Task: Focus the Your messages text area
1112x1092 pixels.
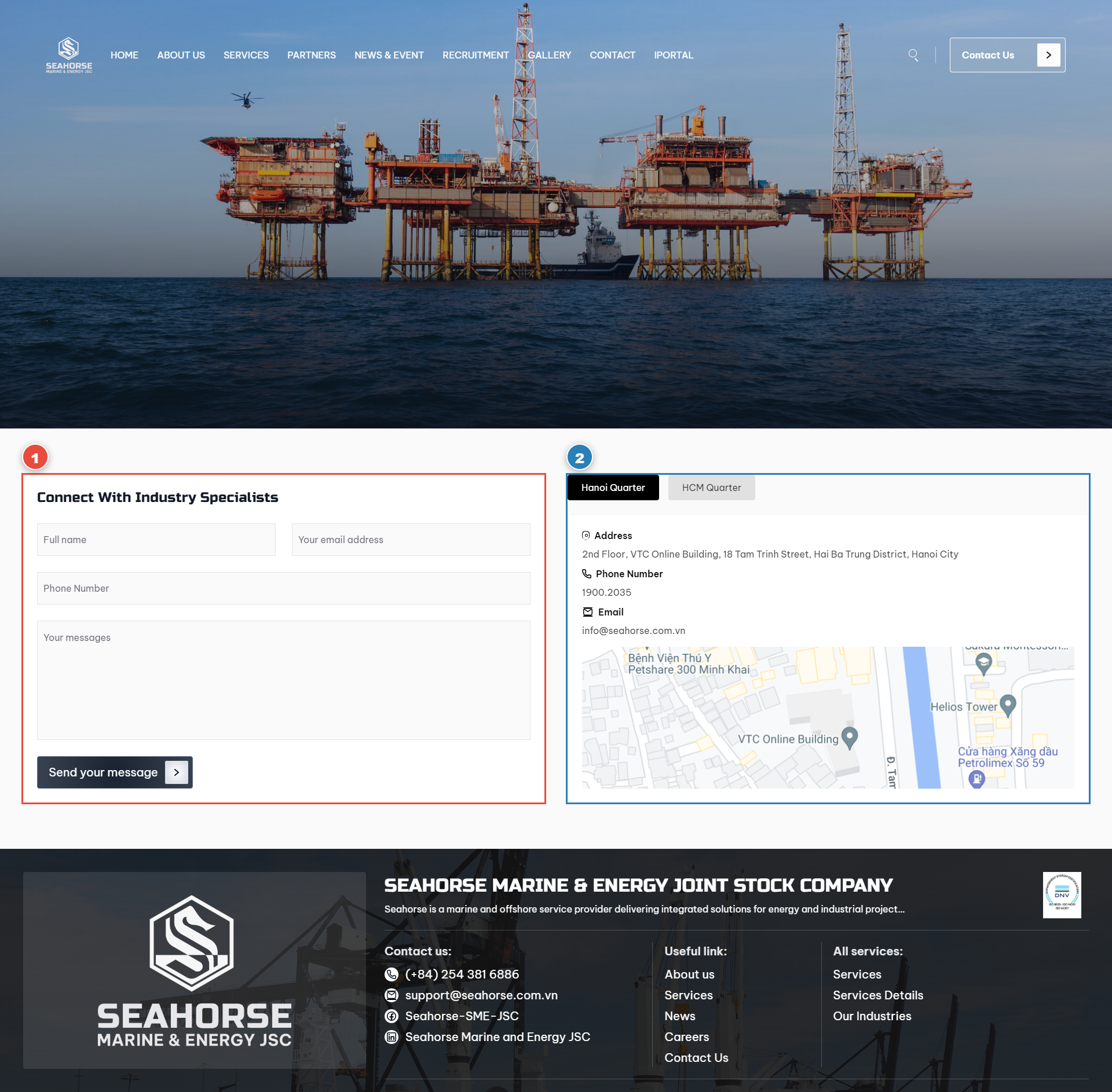Action: pos(284,680)
